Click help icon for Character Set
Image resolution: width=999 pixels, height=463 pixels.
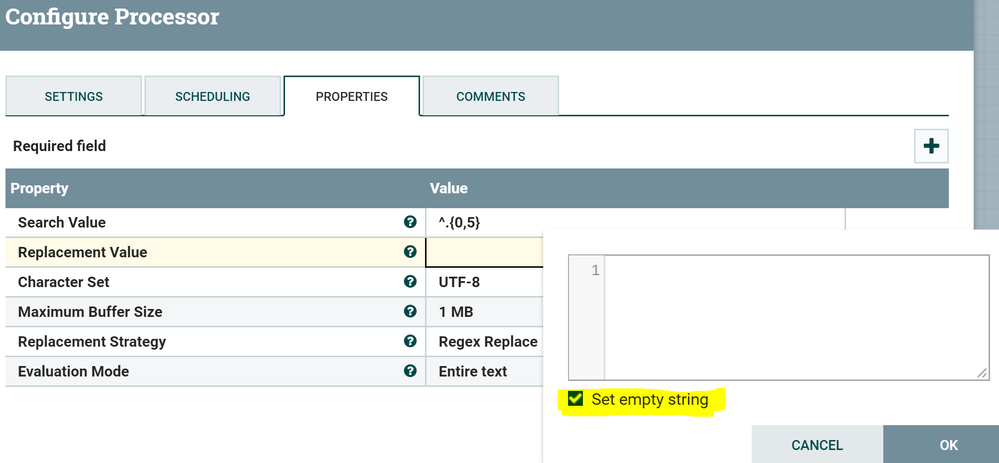coord(410,282)
